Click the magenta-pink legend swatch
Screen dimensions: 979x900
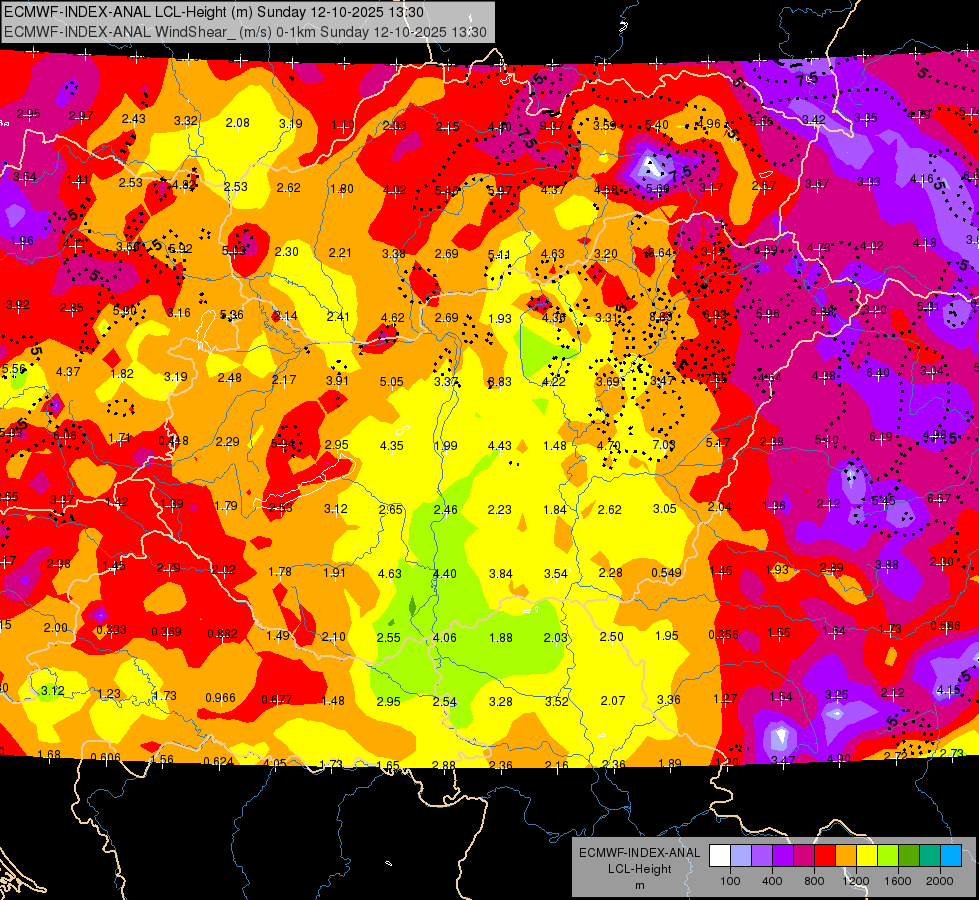click(804, 855)
